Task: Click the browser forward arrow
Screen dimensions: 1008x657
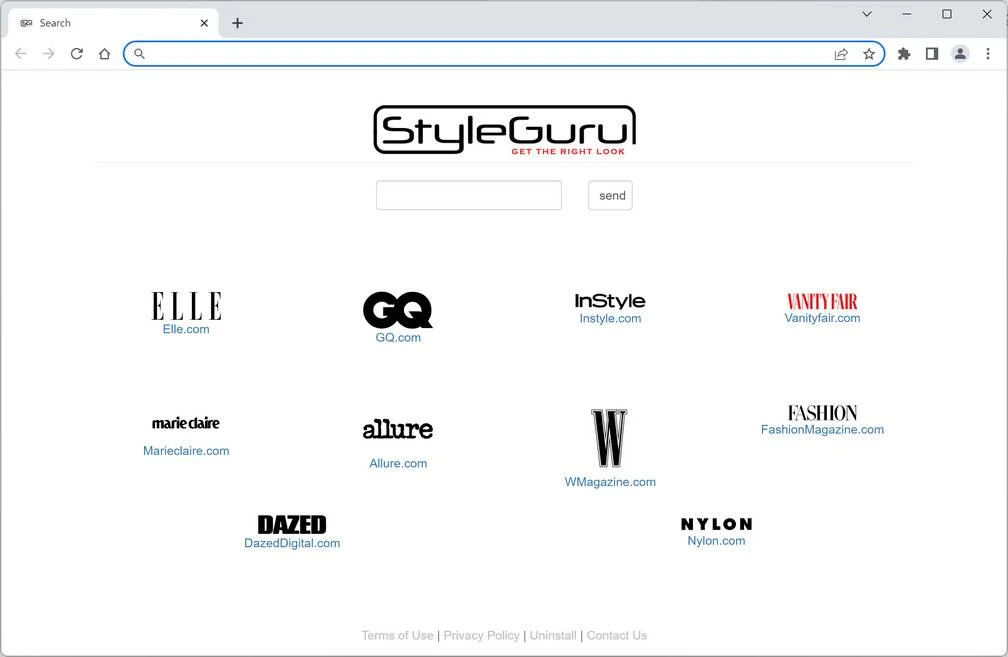Action: [x=49, y=54]
